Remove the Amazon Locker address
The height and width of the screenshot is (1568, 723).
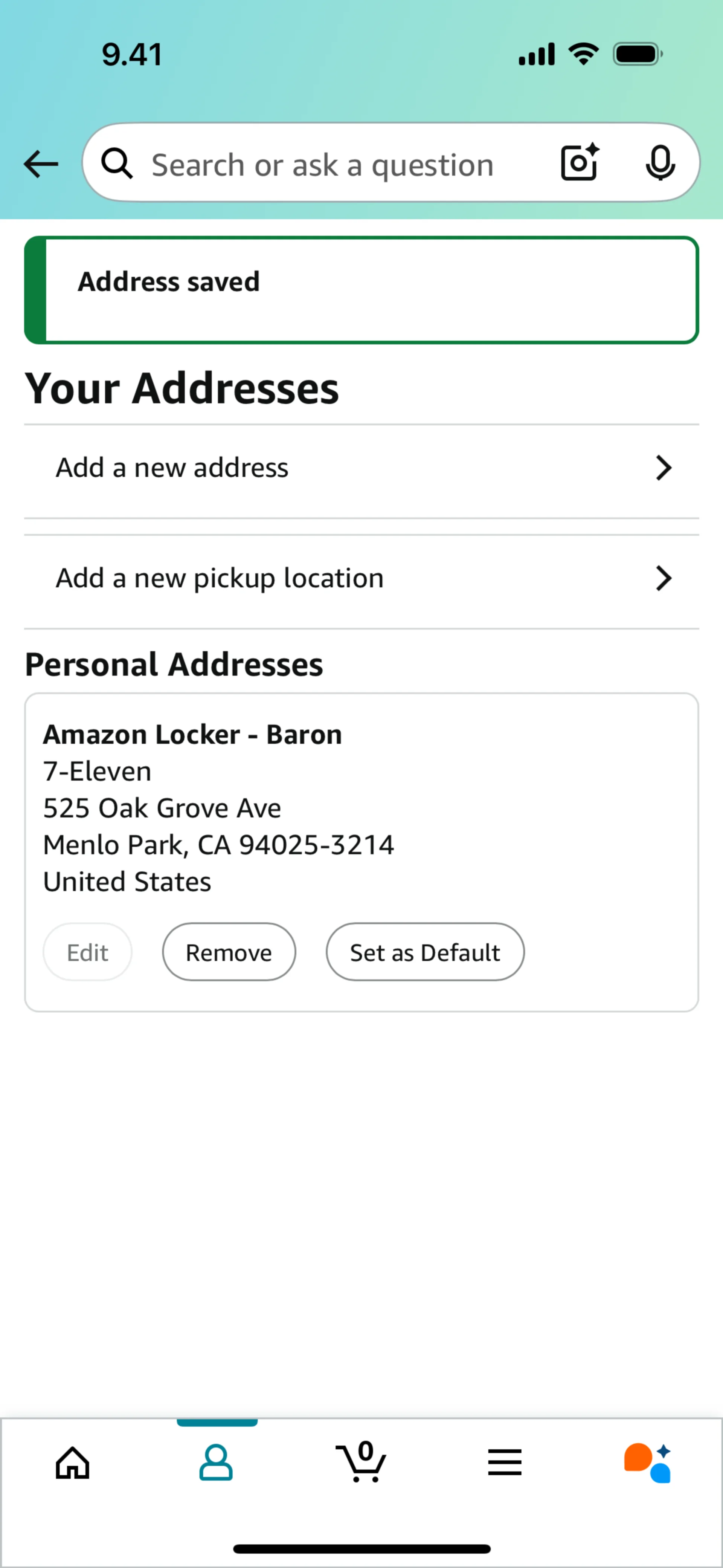[229, 952]
